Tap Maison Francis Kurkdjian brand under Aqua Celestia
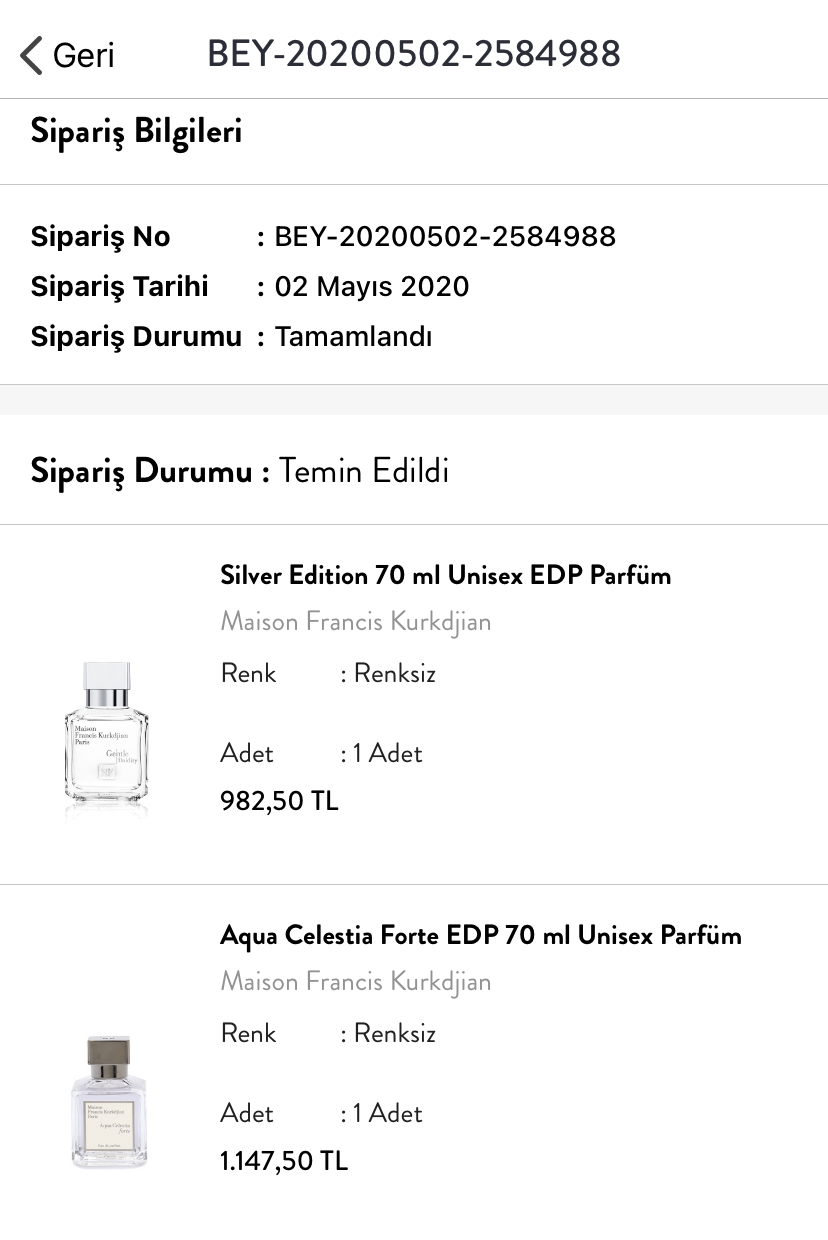The height and width of the screenshot is (1240, 828). pos(356,982)
